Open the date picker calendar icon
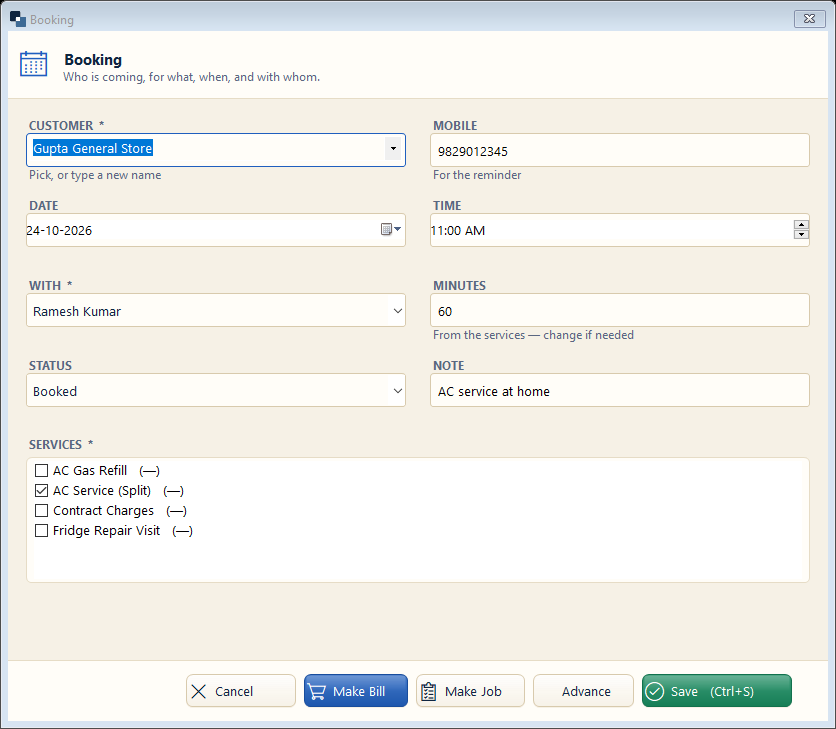This screenshot has height=729, width=836. pyautogui.click(x=391, y=229)
